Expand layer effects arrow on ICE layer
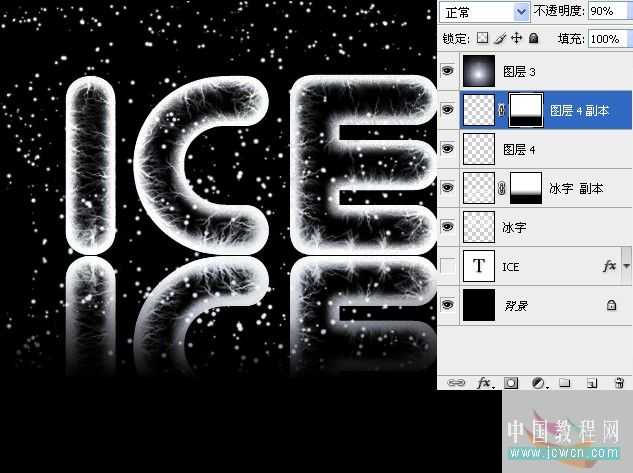Viewport: 633px width, 473px height. click(x=627, y=266)
